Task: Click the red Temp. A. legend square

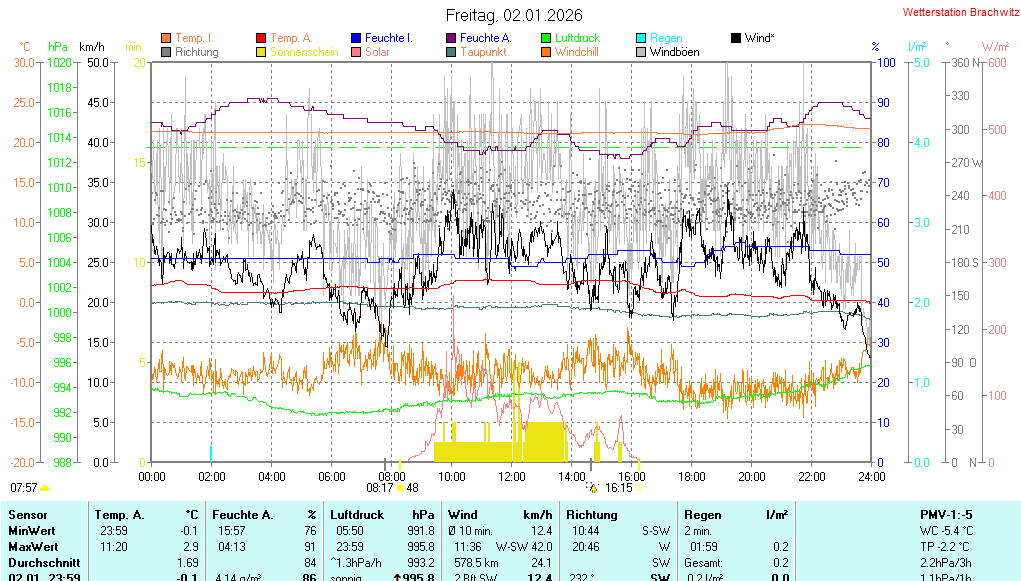Action: 262,38
